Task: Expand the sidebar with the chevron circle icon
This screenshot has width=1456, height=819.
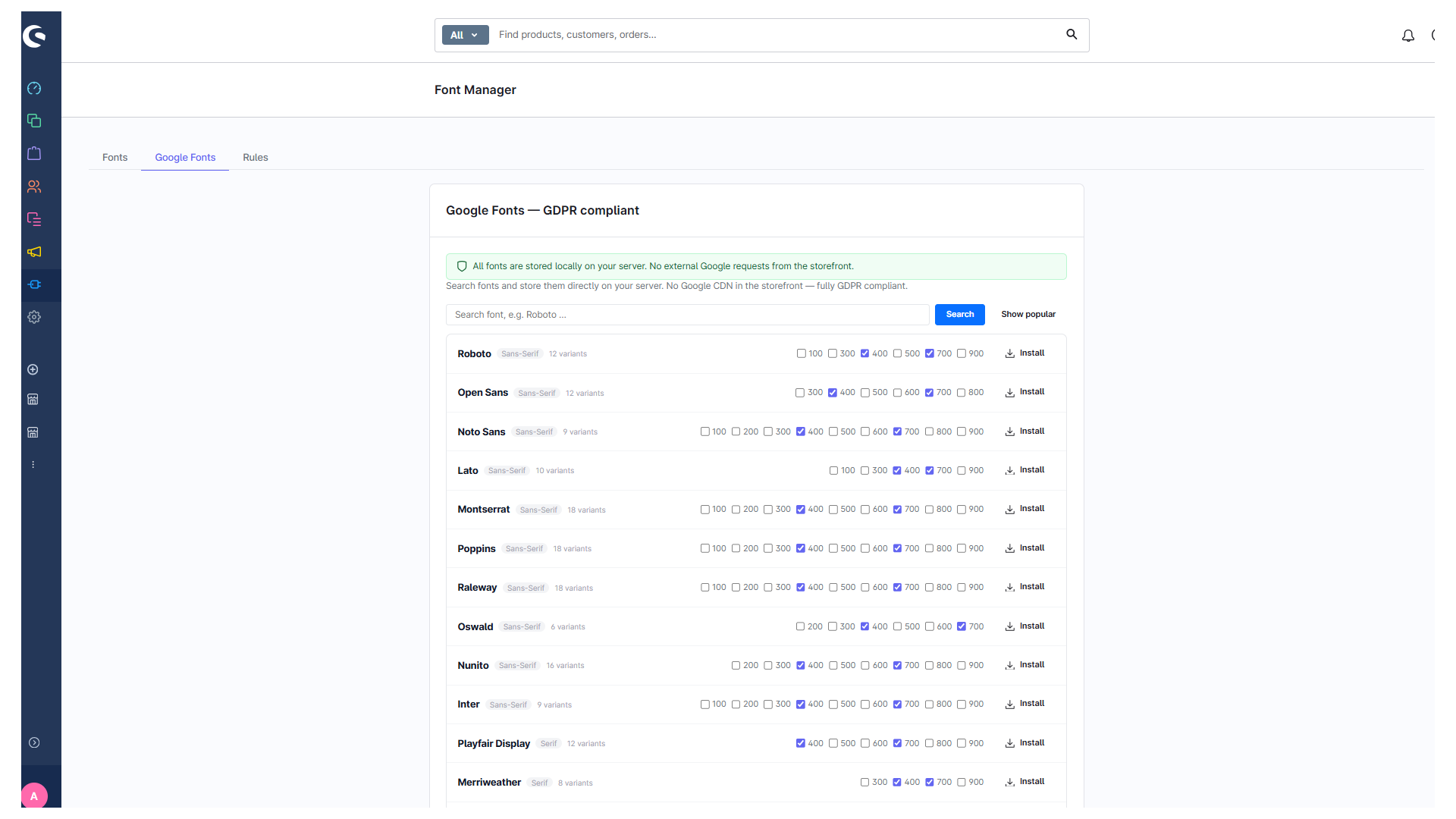Action: [34, 743]
